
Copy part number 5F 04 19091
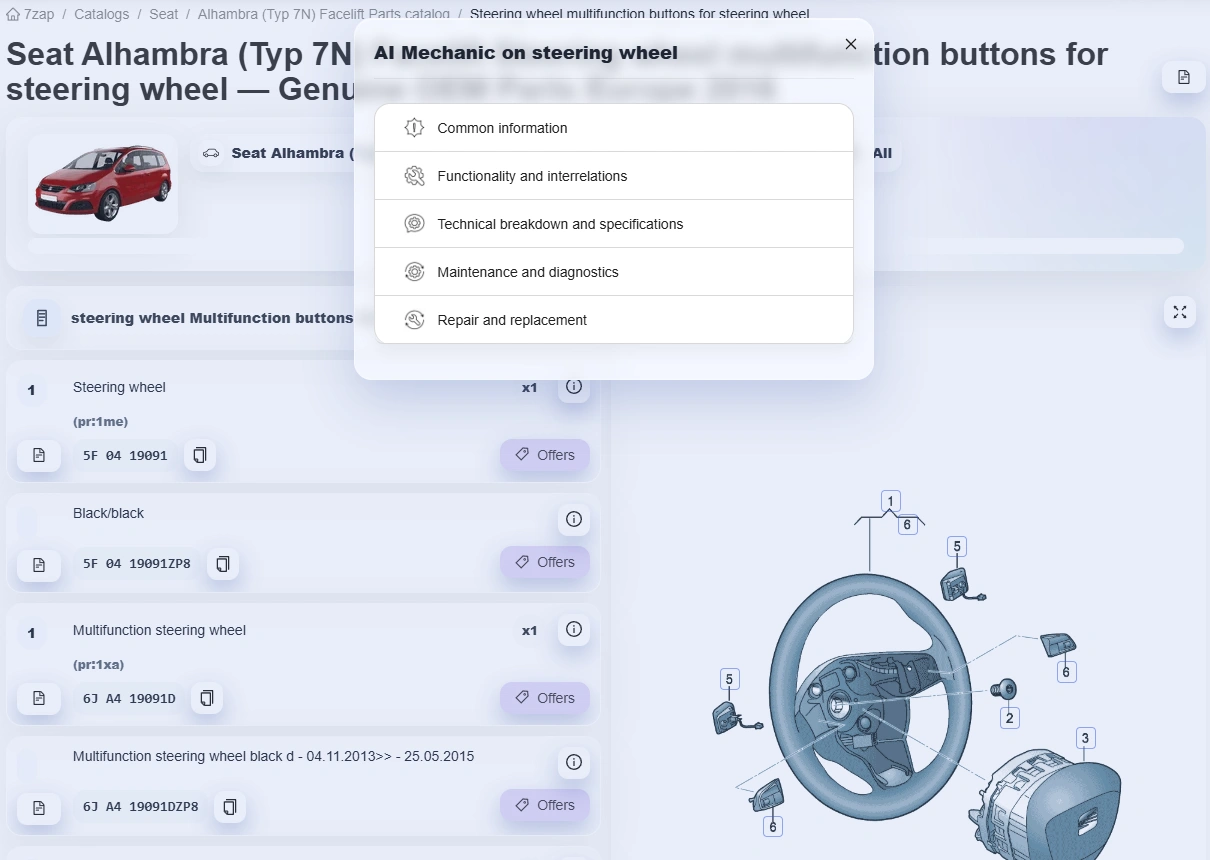[200, 455]
